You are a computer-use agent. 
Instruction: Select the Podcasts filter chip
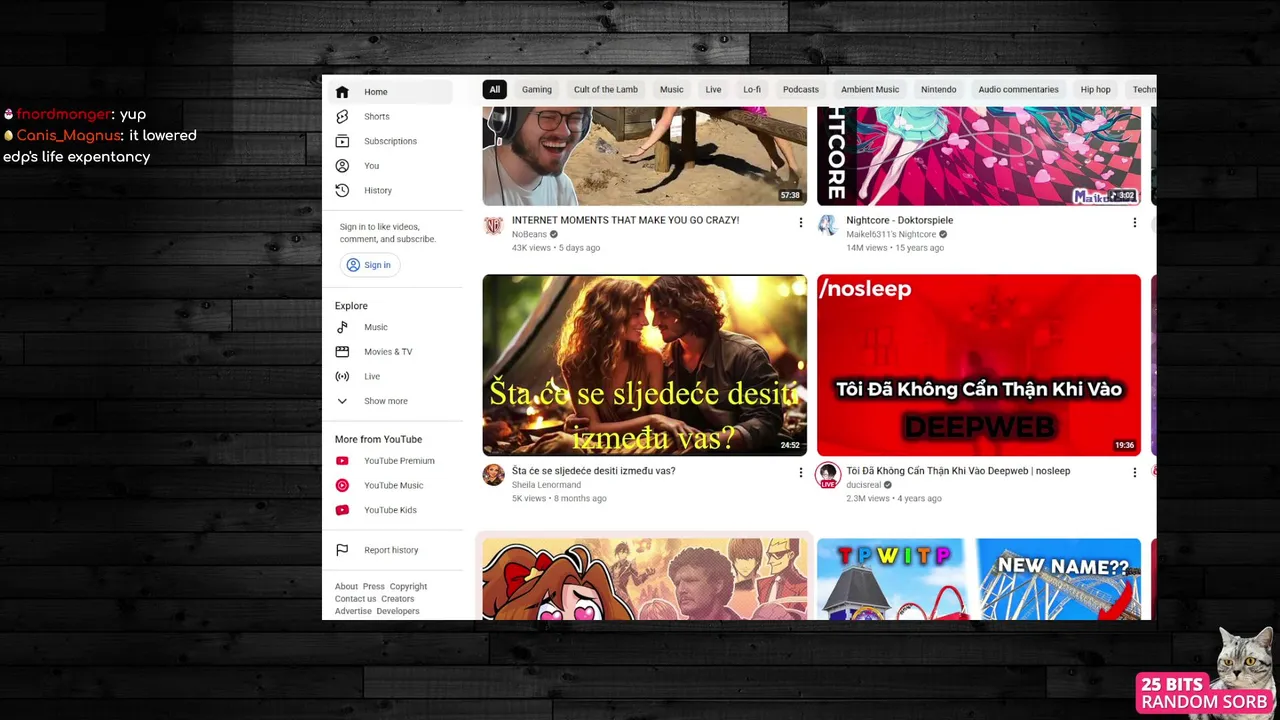pos(801,89)
